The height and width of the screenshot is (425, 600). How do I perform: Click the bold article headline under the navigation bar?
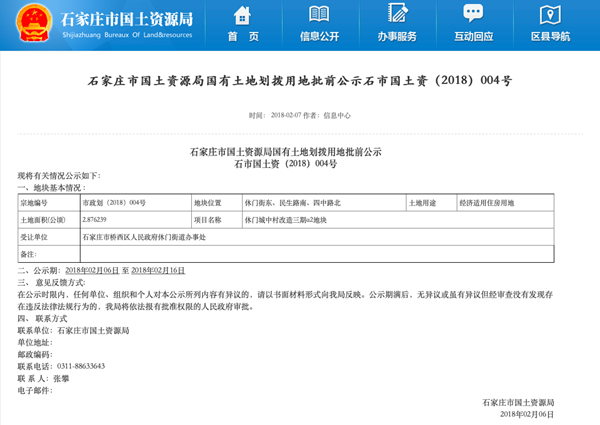[300, 79]
